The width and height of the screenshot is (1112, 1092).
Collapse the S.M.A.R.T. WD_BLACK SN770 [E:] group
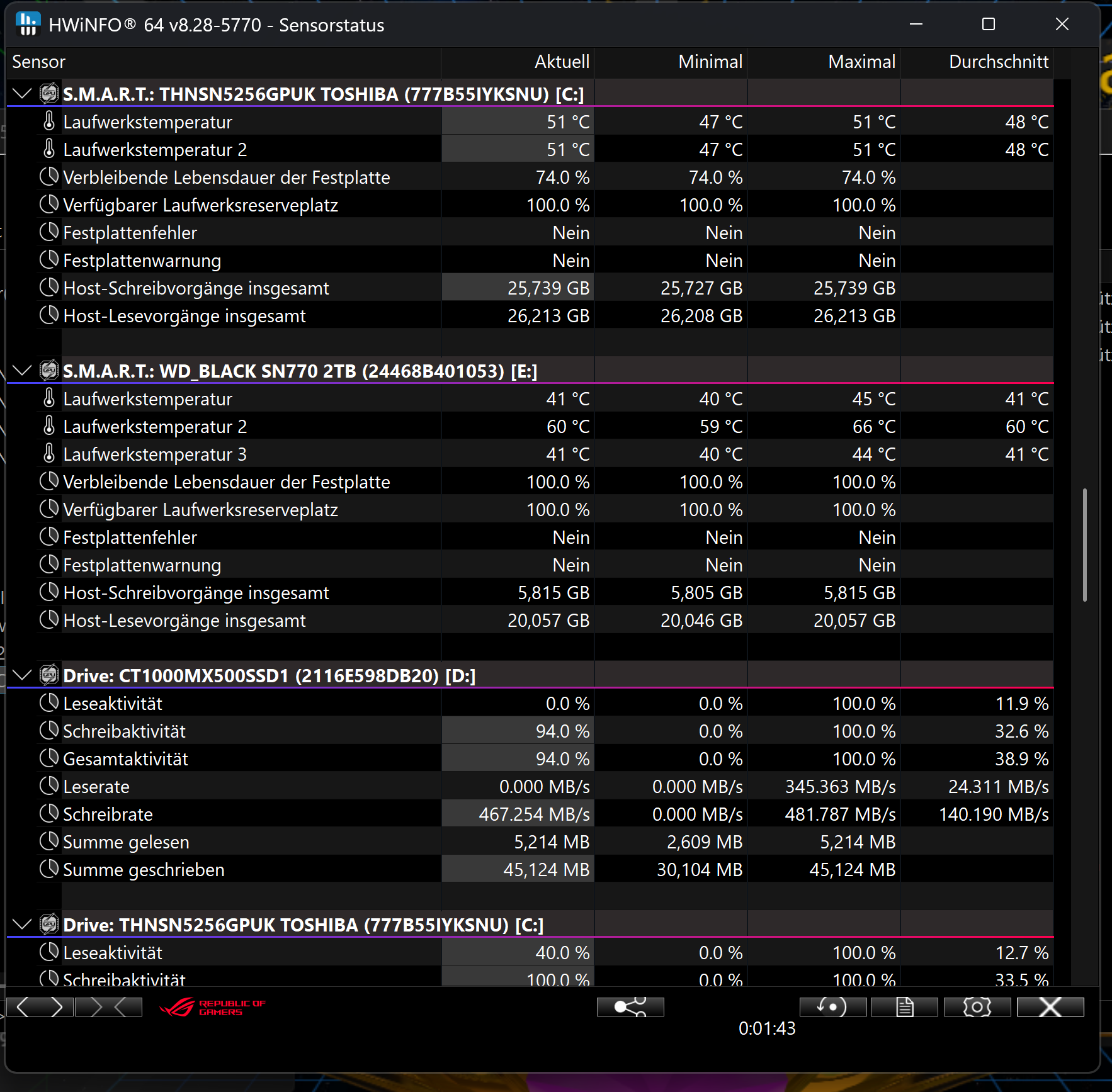(22, 371)
